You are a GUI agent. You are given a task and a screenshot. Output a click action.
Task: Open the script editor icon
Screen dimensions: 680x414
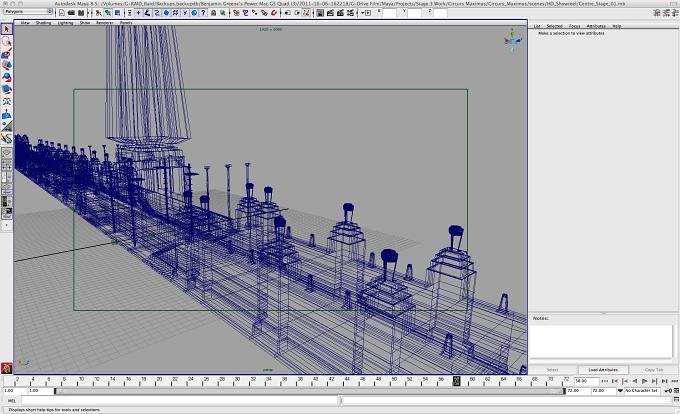click(x=676, y=399)
